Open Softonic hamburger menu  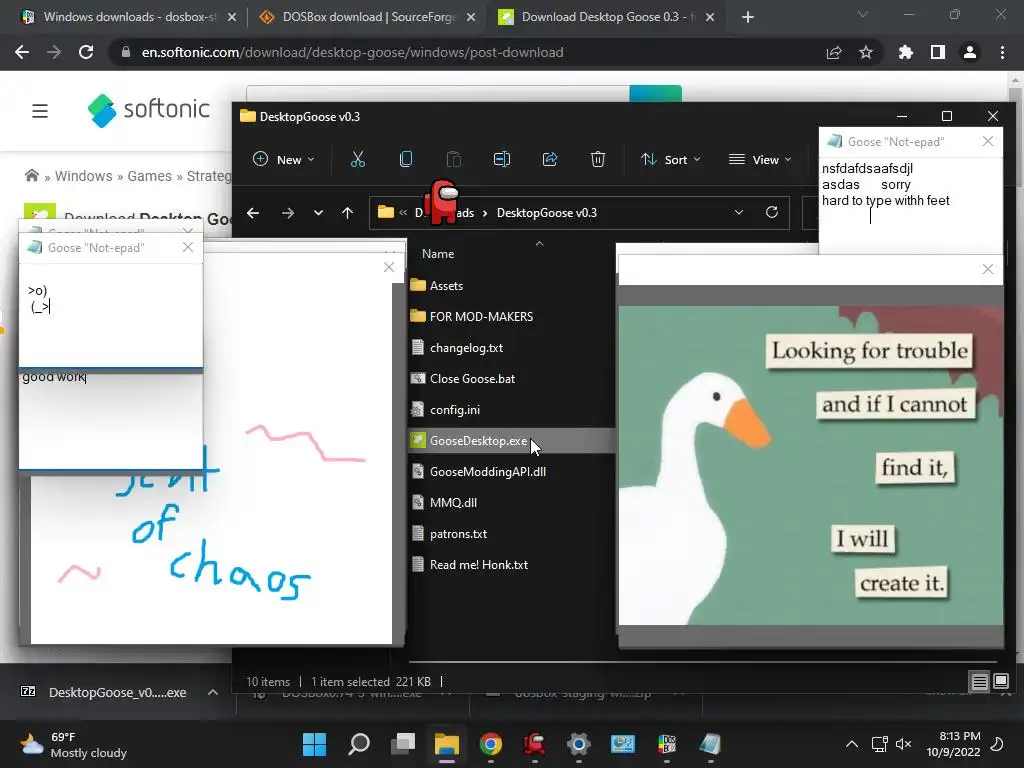point(40,111)
